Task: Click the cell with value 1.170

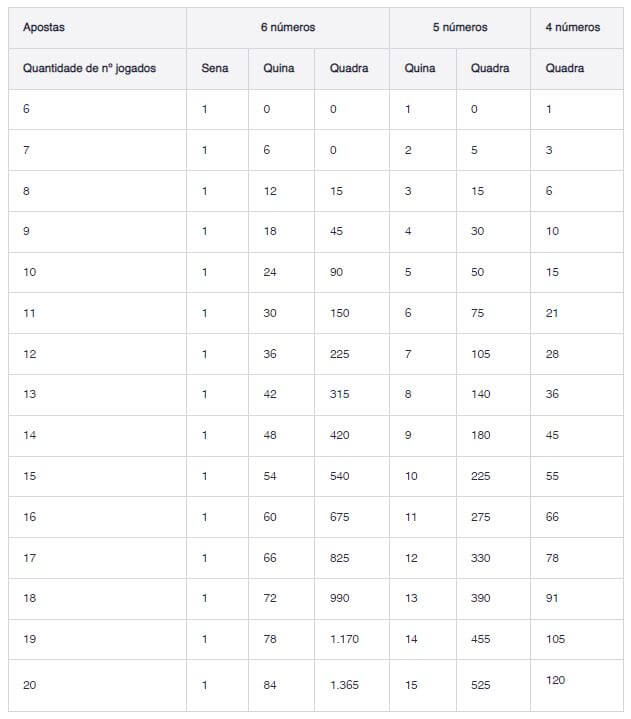Action: [x=344, y=639]
